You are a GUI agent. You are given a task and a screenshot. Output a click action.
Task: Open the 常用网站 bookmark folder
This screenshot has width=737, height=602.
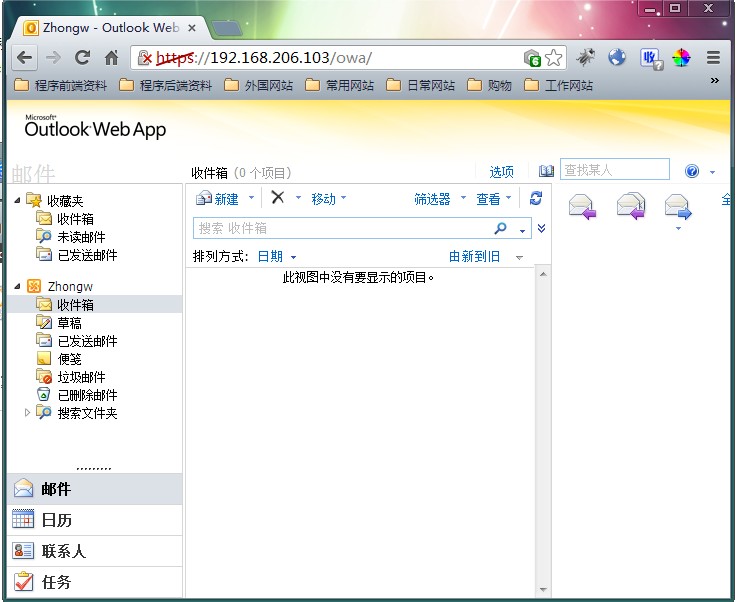click(x=339, y=85)
